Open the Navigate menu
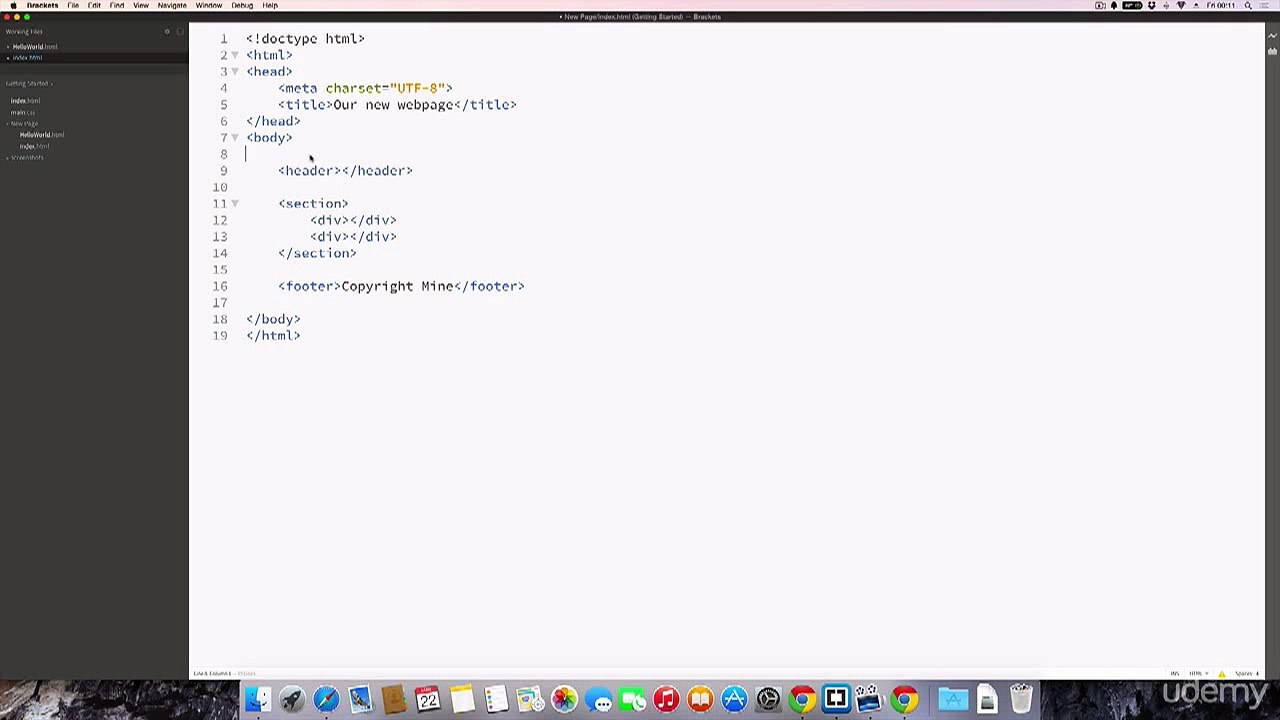 [x=172, y=6]
